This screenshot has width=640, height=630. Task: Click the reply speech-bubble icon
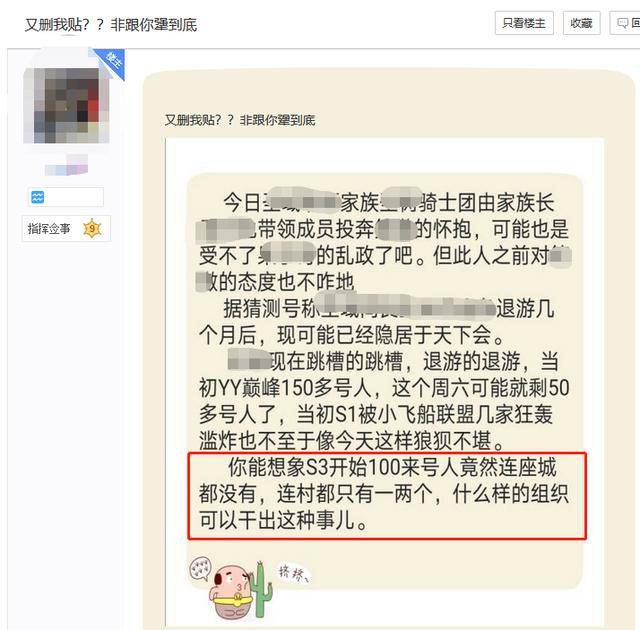[622, 23]
